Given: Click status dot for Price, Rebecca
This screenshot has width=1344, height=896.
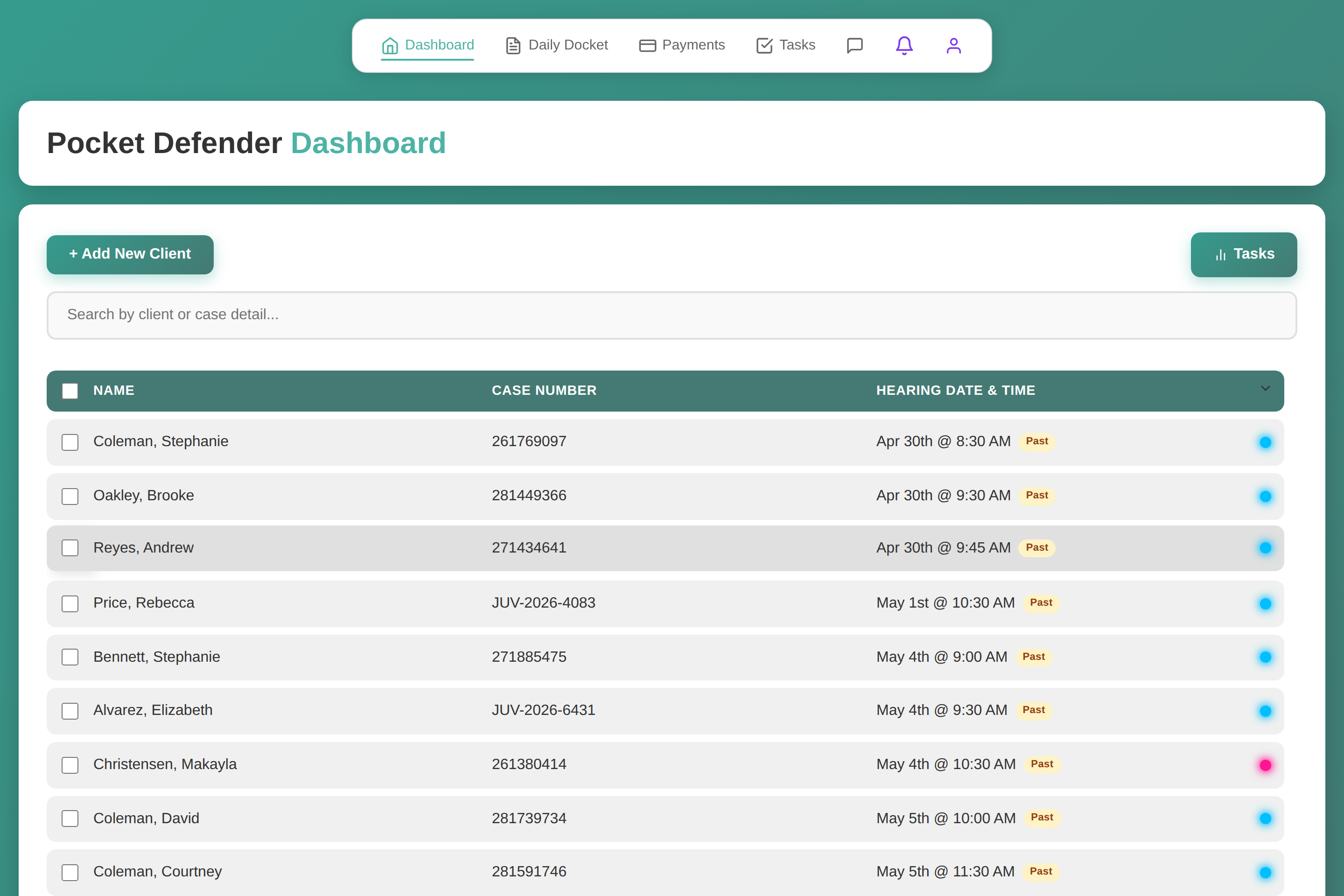Looking at the screenshot, I should click(x=1265, y=604).
